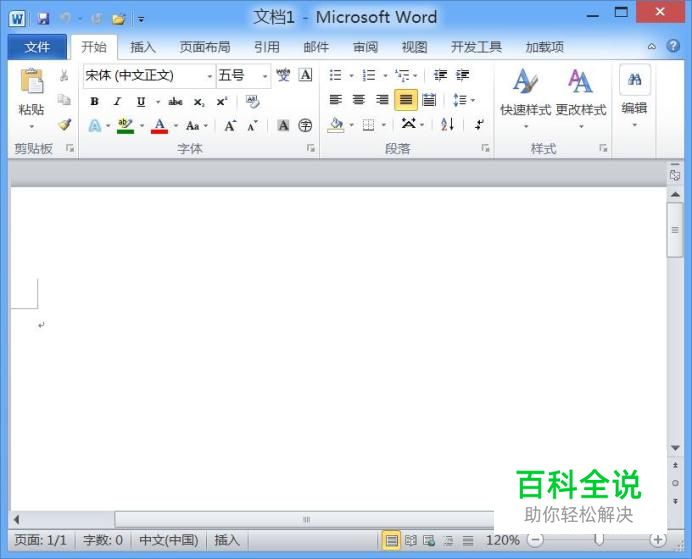The image size is (692, 559).
Task: Open the 文件 File tab
Action: point(37,47)
